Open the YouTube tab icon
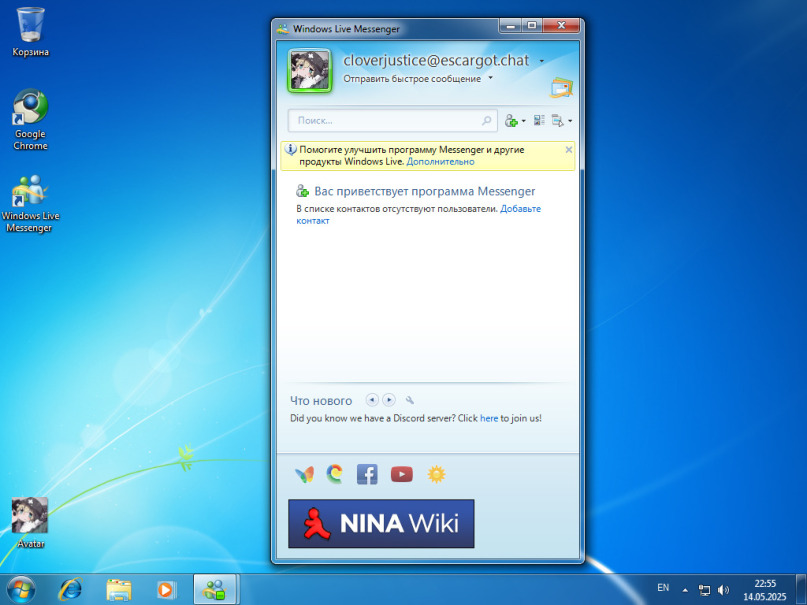This screenshot has width=807, height=605. tap(401, 474)
